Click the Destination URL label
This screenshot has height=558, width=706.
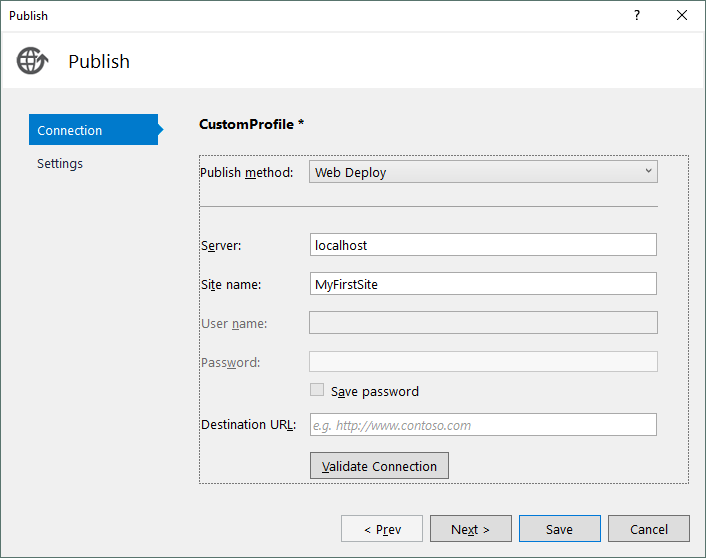(248, 425)
